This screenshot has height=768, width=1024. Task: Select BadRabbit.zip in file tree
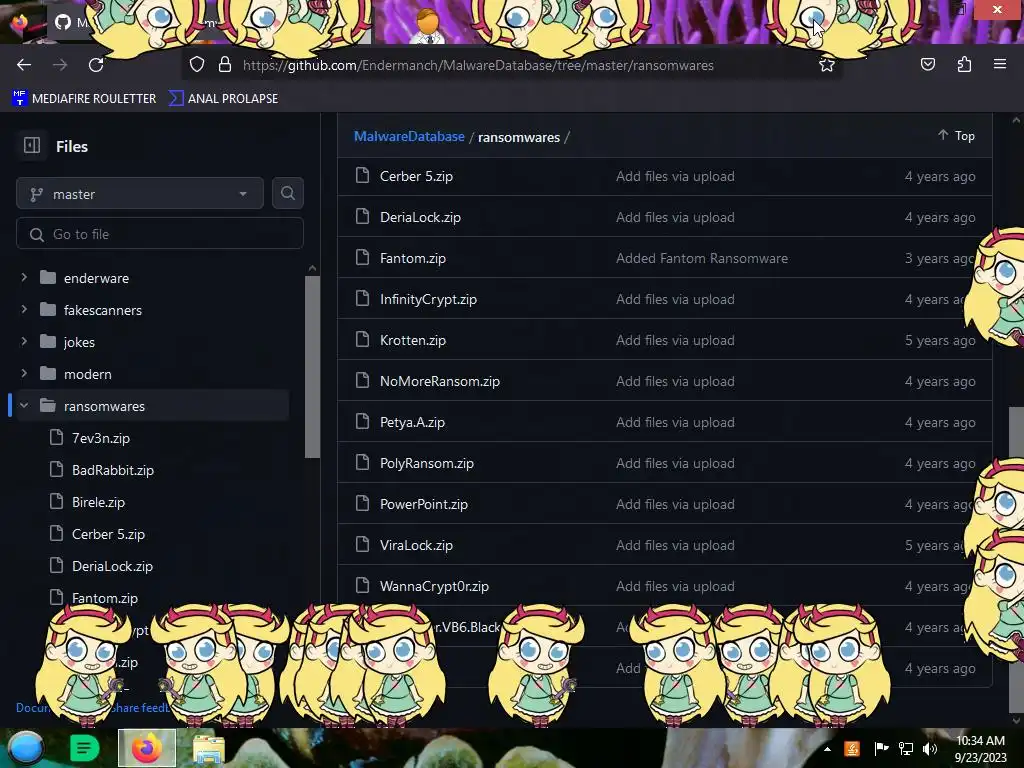coord(112,470)
